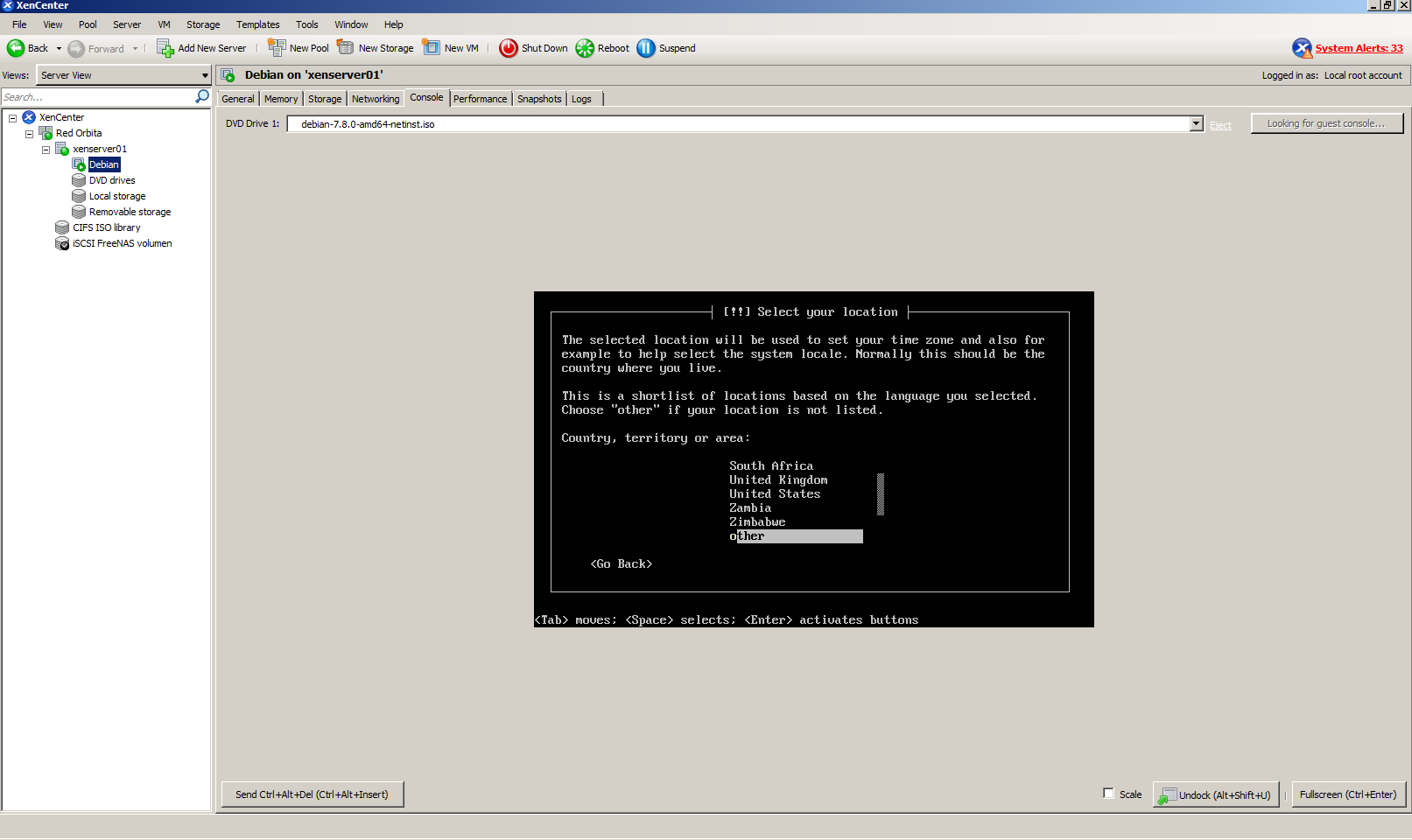Click the green Back arrow icon
The width and height of the screenshot is (1412, 840).
point(16,48)
